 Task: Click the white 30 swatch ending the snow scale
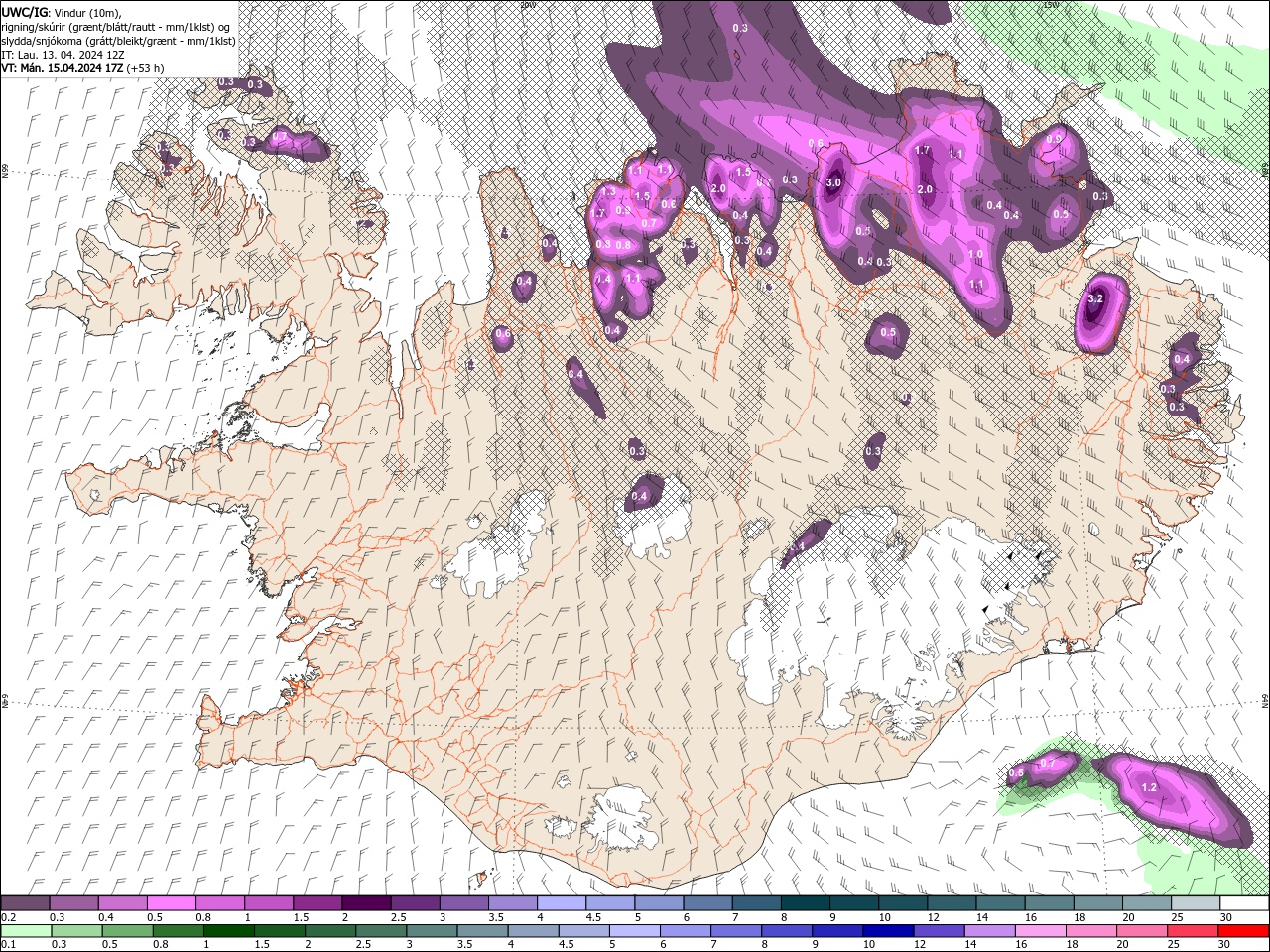point(1244,903)
